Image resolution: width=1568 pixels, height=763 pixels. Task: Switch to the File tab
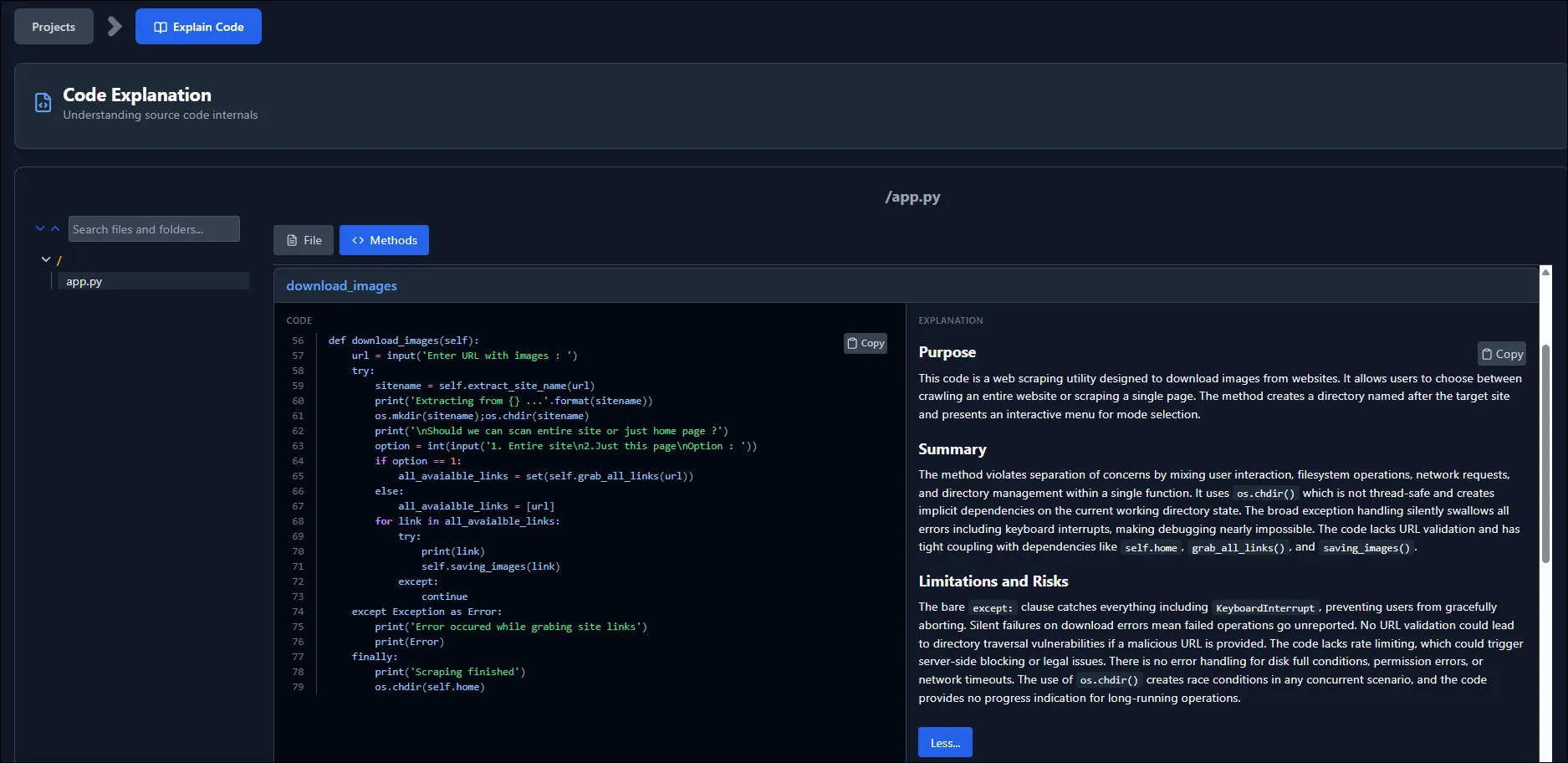pos(304,240)
